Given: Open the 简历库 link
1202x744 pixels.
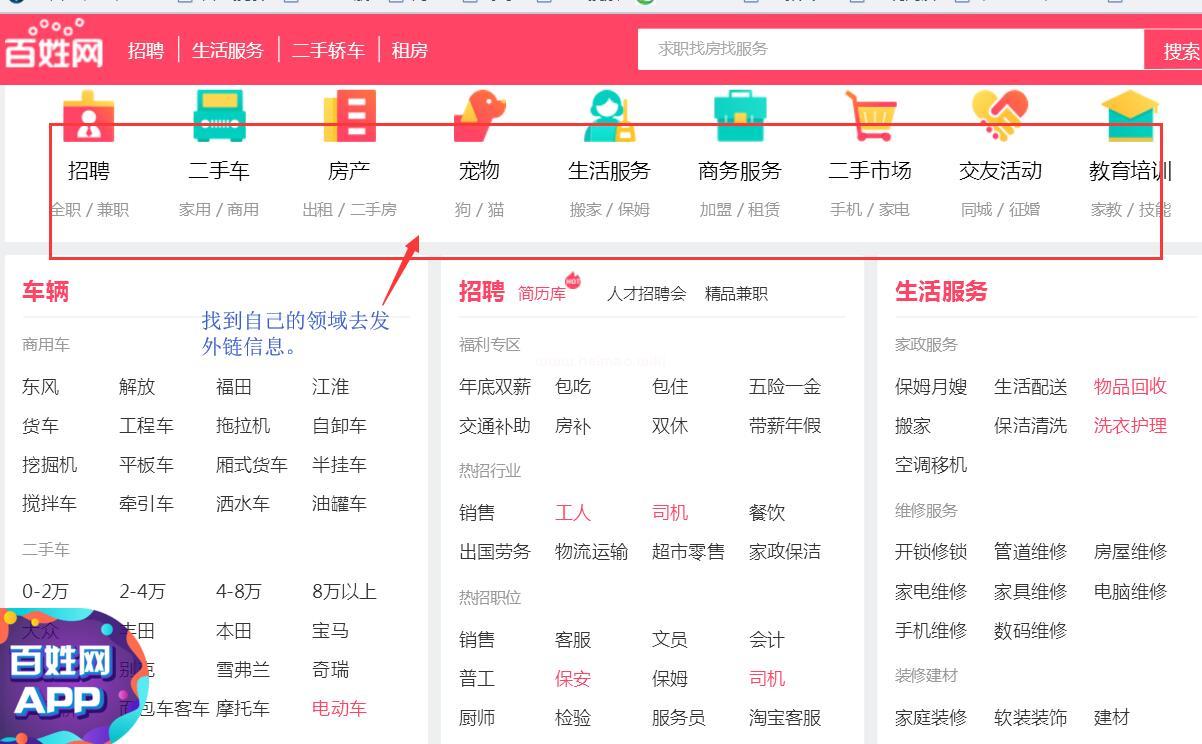Looking at the screenshot, I should coord(541,294).
